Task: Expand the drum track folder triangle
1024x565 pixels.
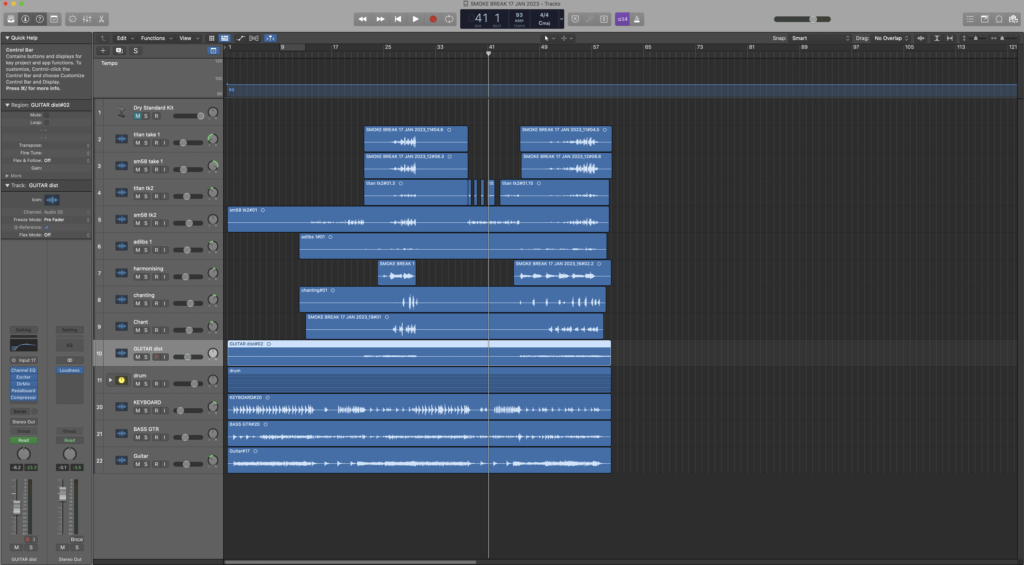Action: coord(111,380)
